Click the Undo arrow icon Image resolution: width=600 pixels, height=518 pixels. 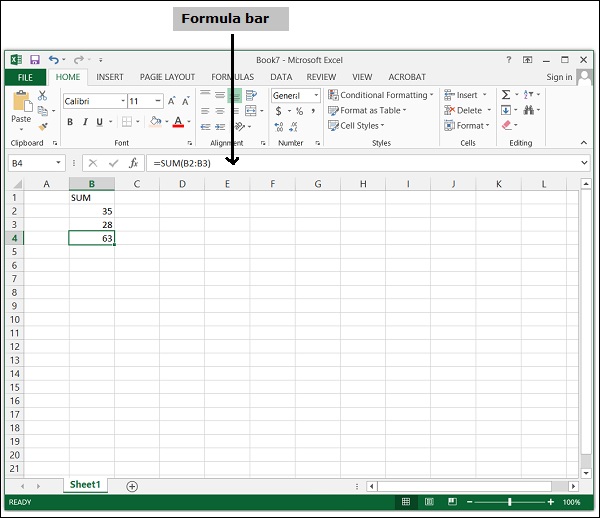54,60
